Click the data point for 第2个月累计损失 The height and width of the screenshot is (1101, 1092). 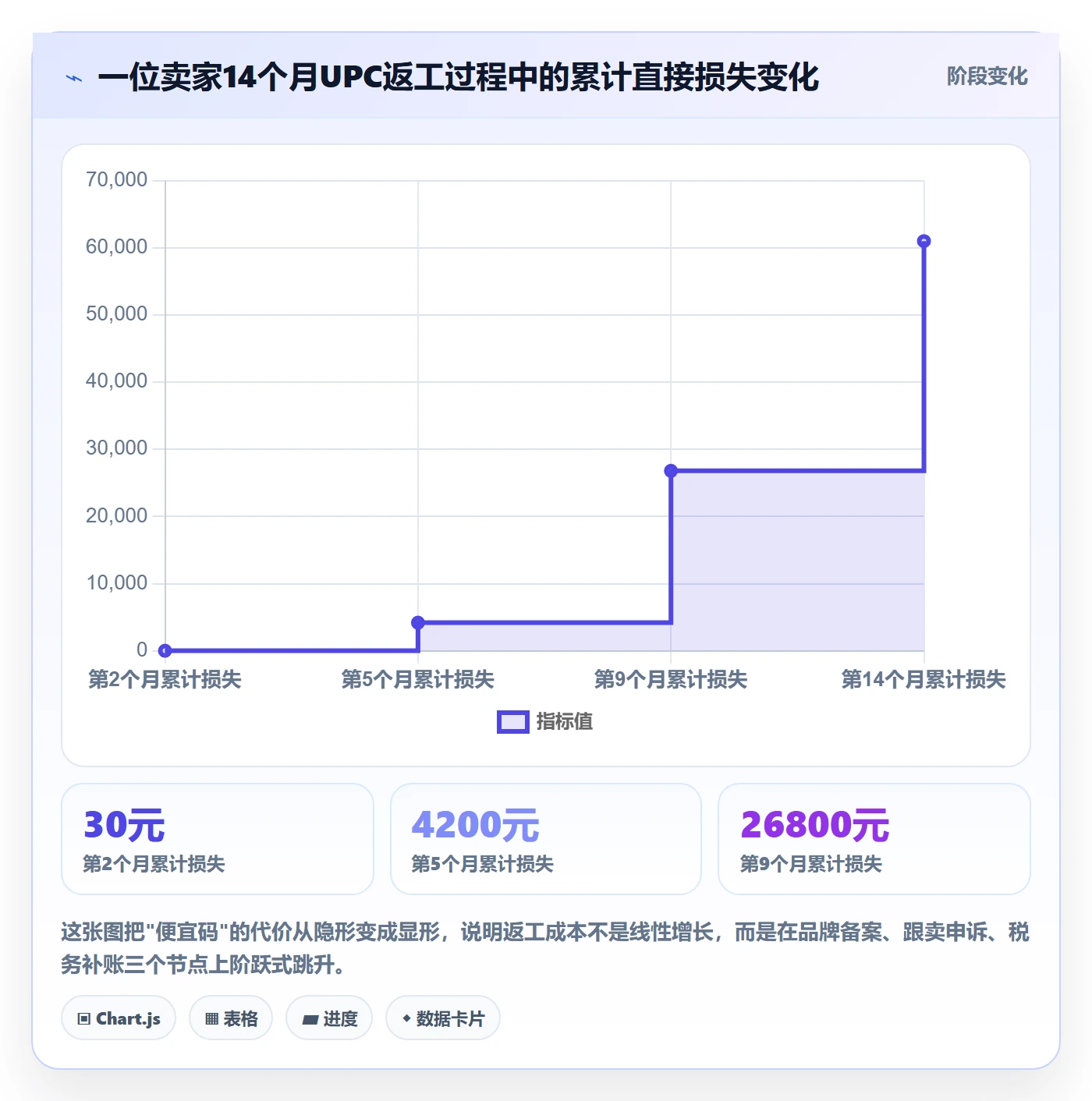tap(165, 650)
